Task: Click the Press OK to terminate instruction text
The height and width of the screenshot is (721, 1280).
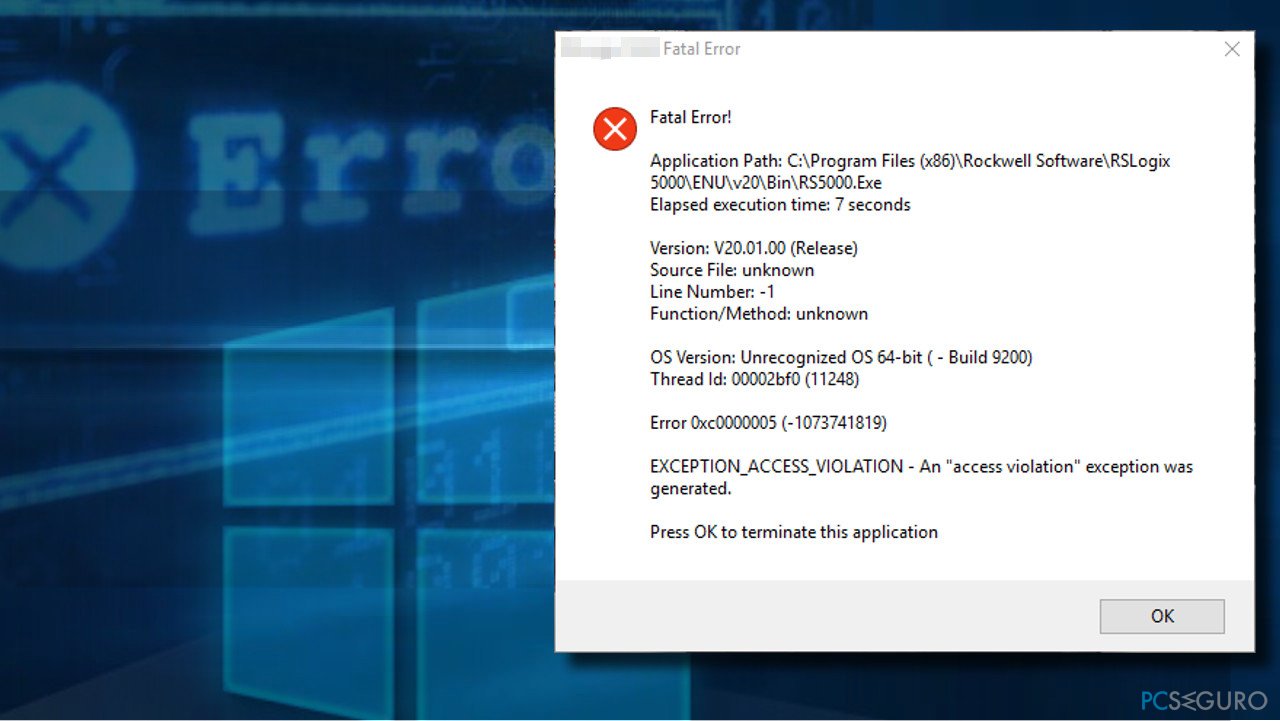Action: (793, 531)
